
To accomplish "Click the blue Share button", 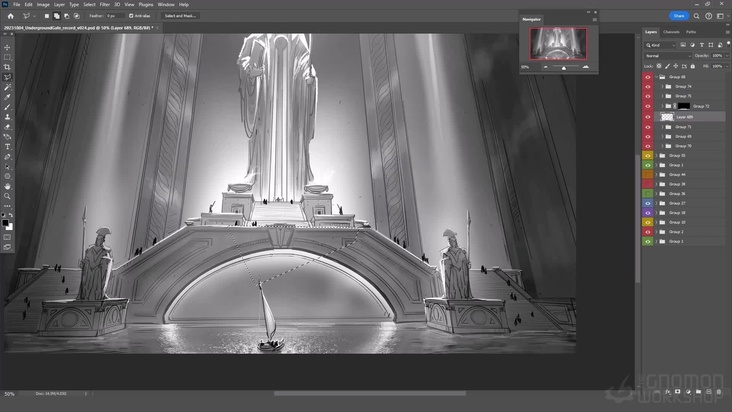I will (679, 16).
